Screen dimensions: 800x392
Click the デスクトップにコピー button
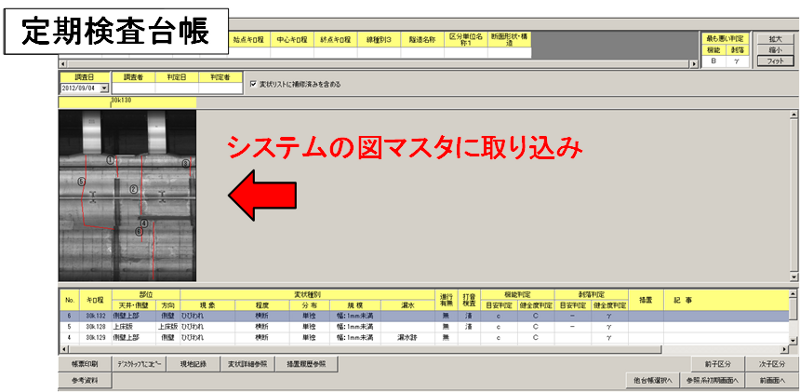tap(139, 364)
